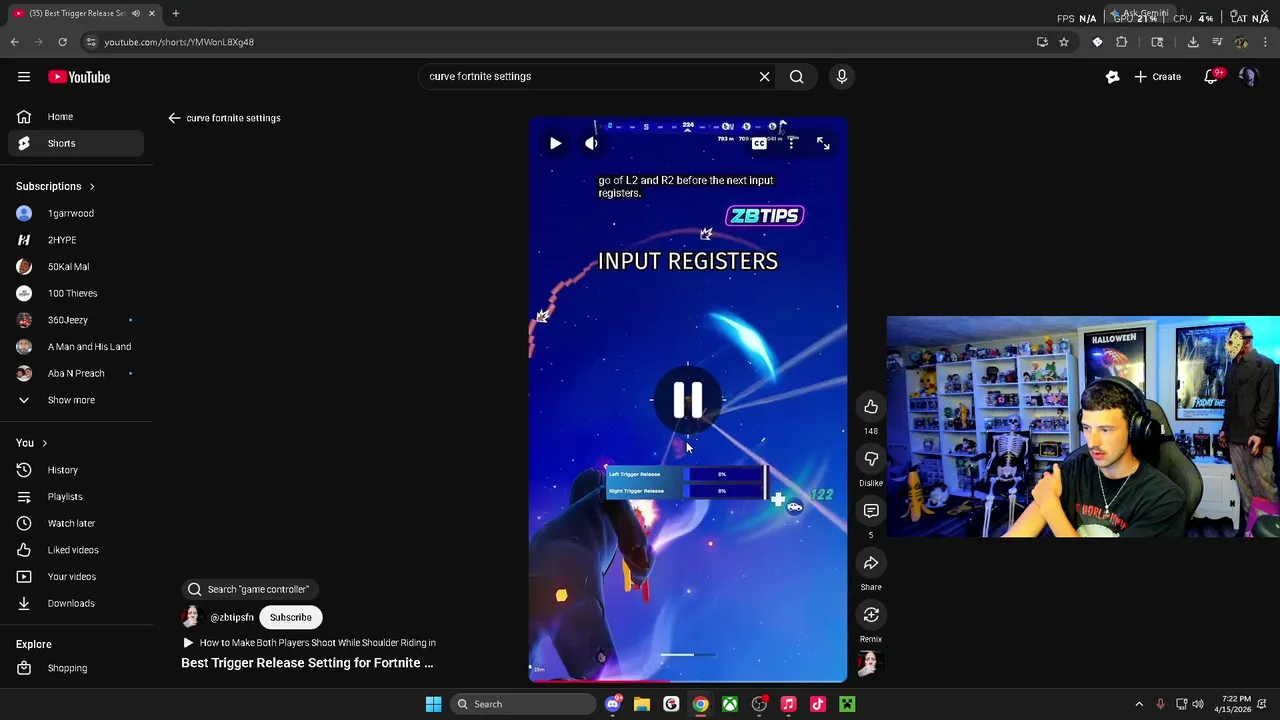Click the Search "game controller" suggestion chip
The width and height of the screenshot is (1280, 720).
pos(250,589)
